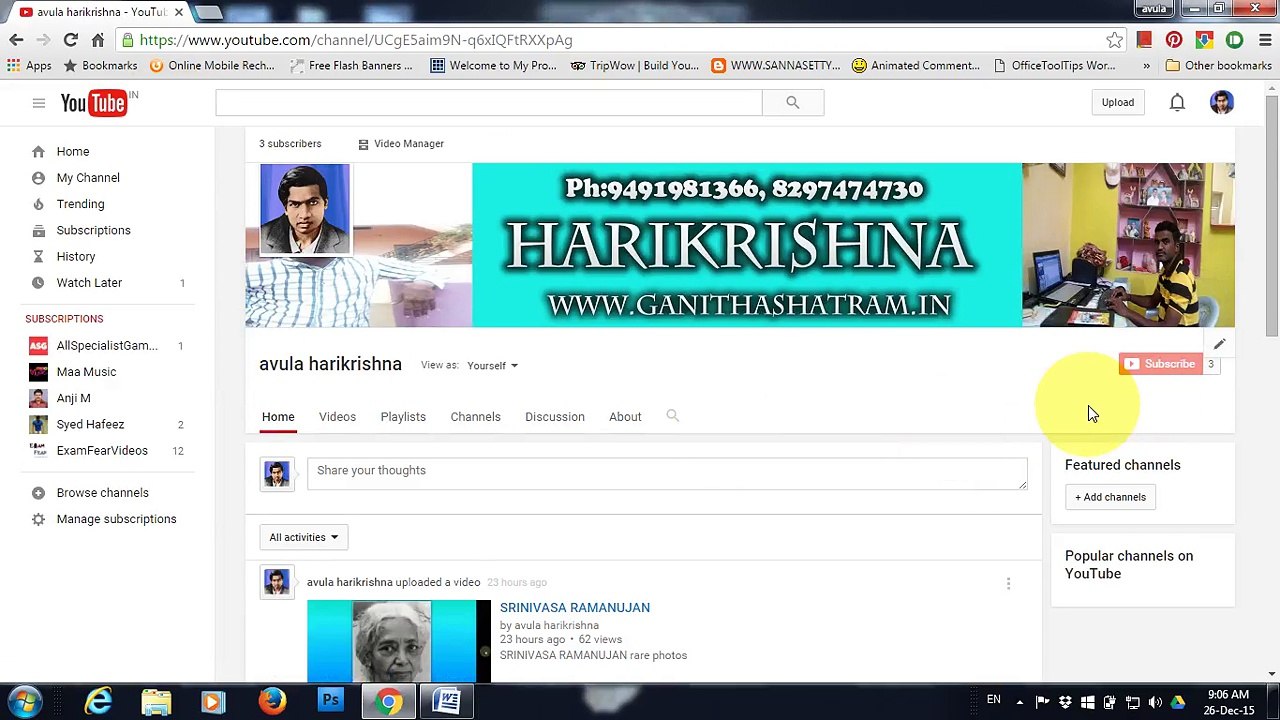Open the Ramanujan video thumbnail
Viewport: 1280px width, 720px height.
point(399,641)
